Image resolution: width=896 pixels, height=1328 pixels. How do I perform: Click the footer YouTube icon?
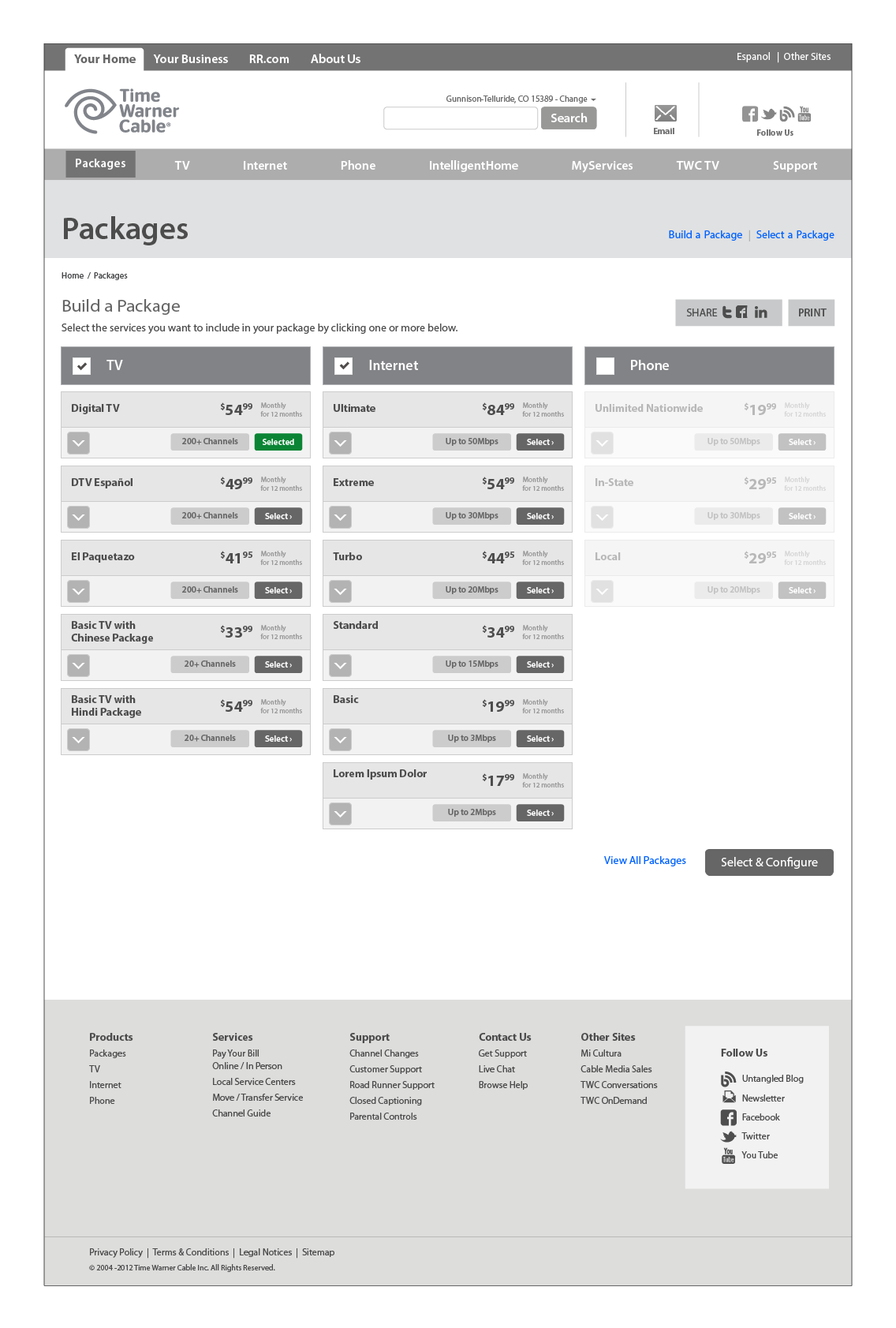click(x=728, y=1155)
